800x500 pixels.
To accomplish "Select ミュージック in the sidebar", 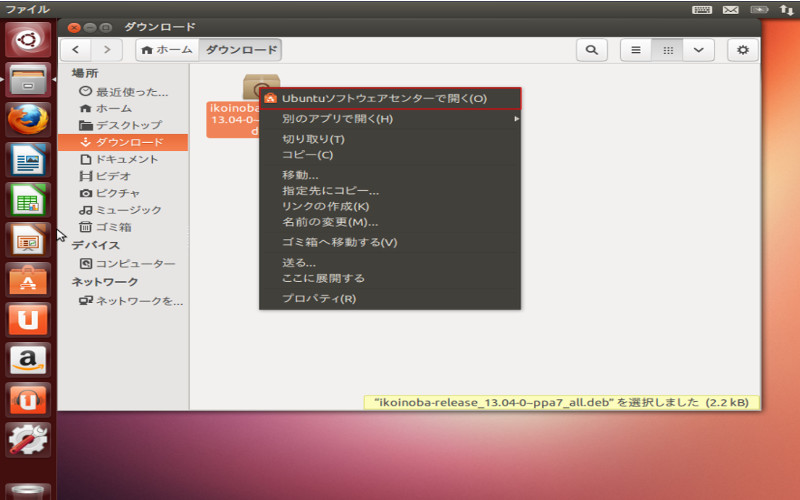I will coord(123,210).
